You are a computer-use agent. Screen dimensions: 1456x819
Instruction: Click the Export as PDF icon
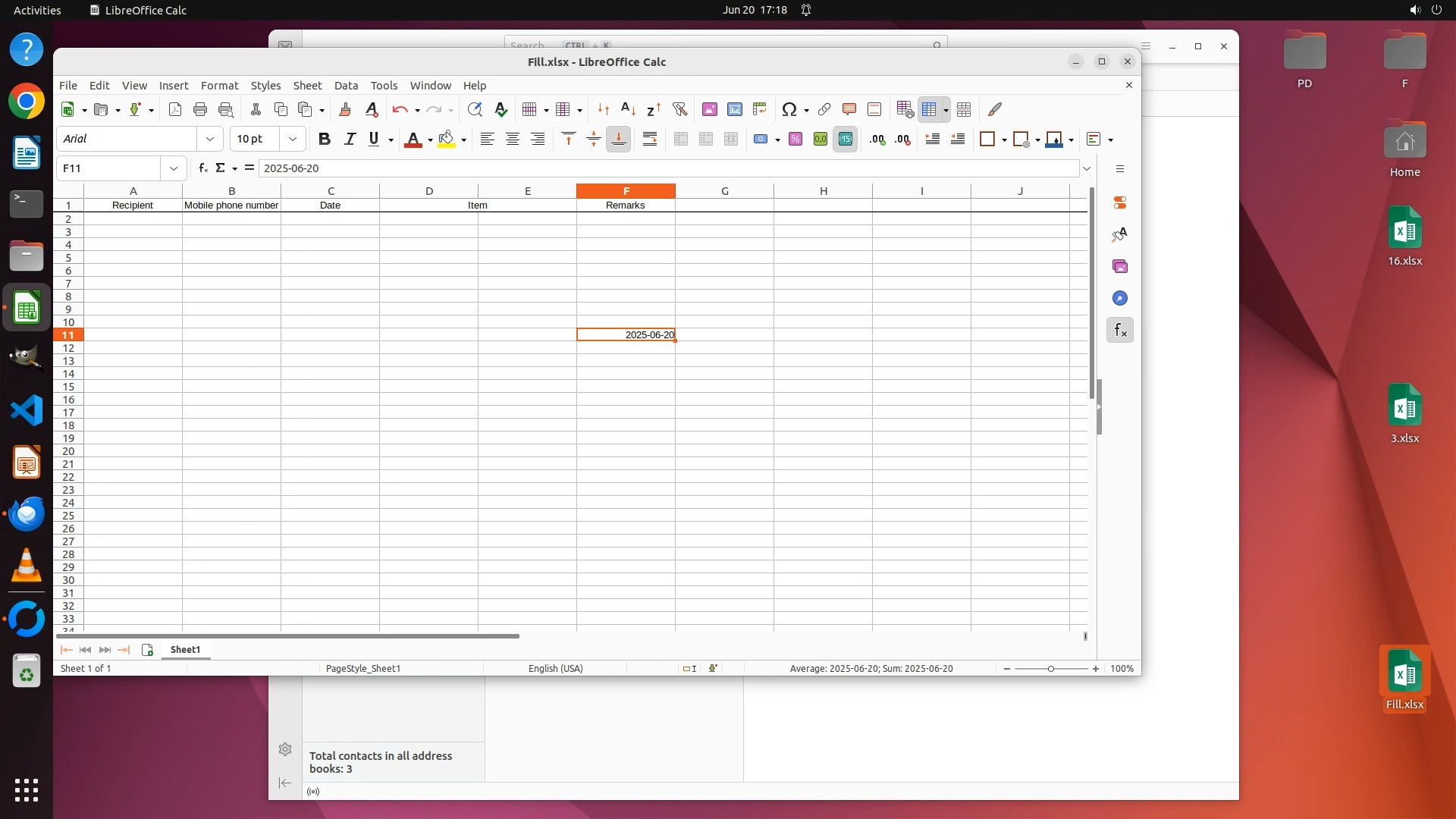175,110
